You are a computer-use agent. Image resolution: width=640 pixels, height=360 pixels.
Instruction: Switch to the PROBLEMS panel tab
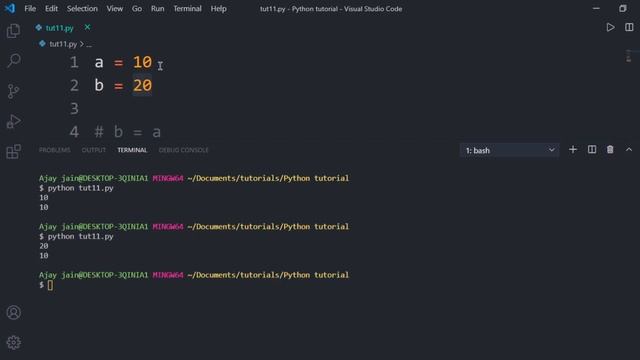click(54, 150)
